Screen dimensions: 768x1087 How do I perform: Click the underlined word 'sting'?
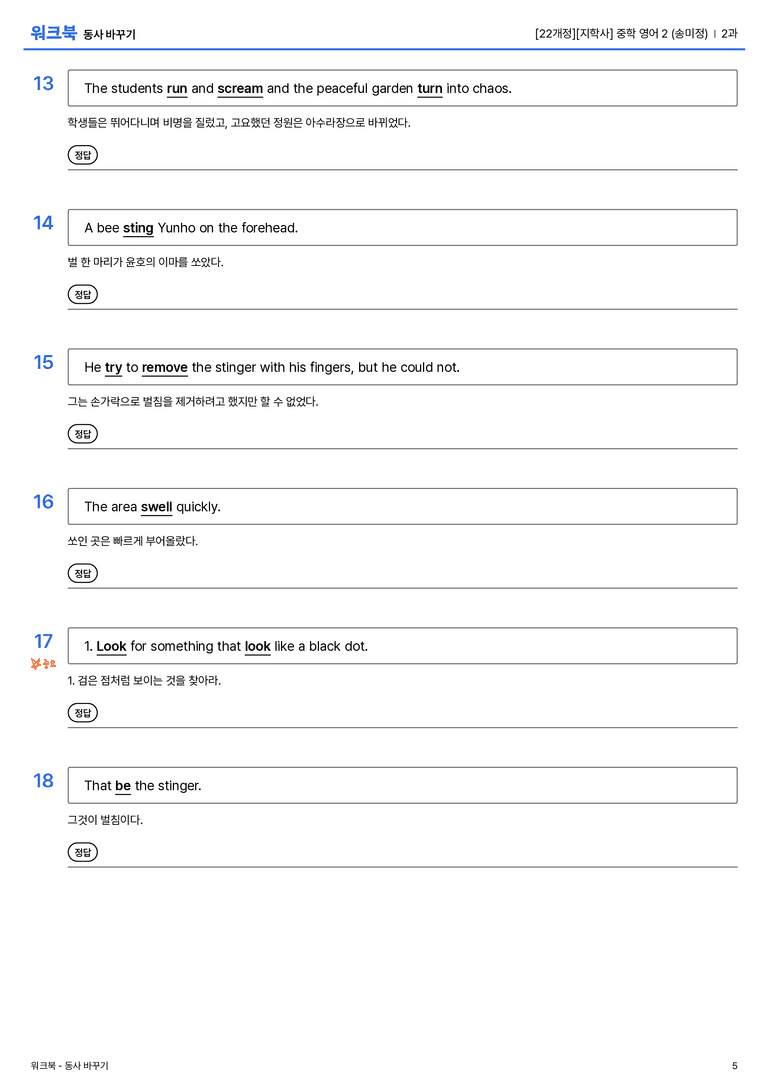coord(138,228)
